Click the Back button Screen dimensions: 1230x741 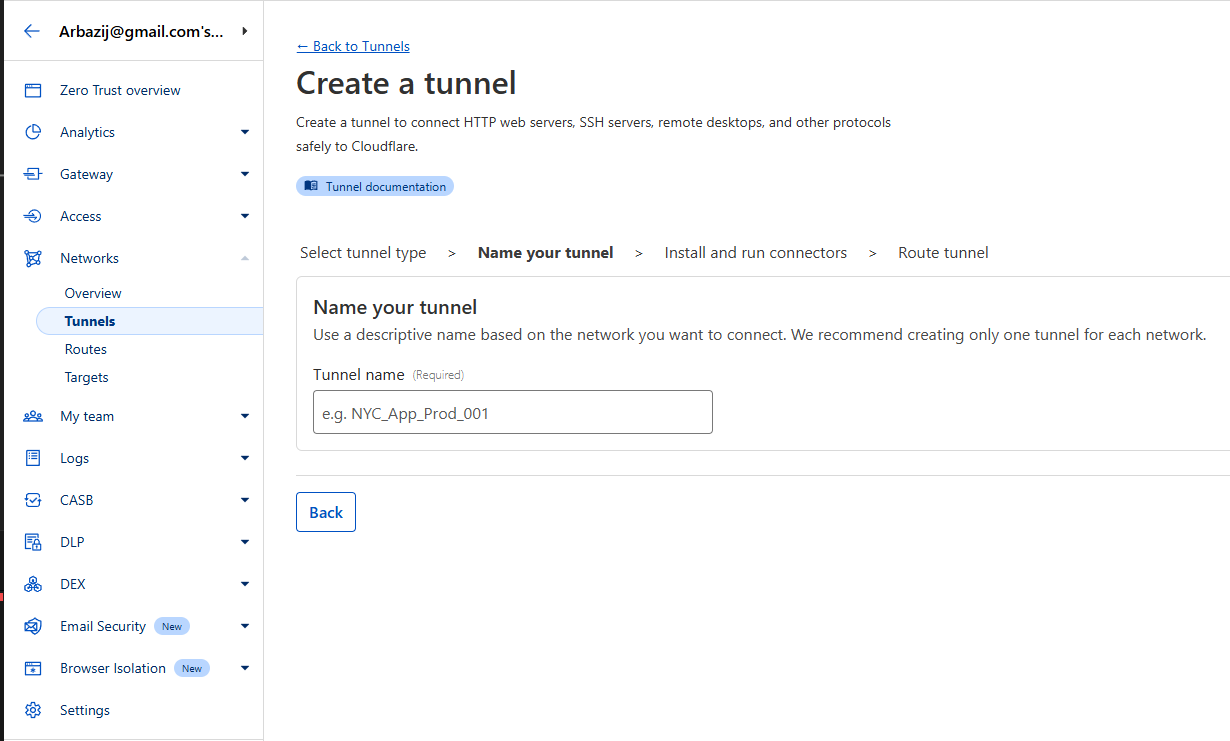(326, 512)
